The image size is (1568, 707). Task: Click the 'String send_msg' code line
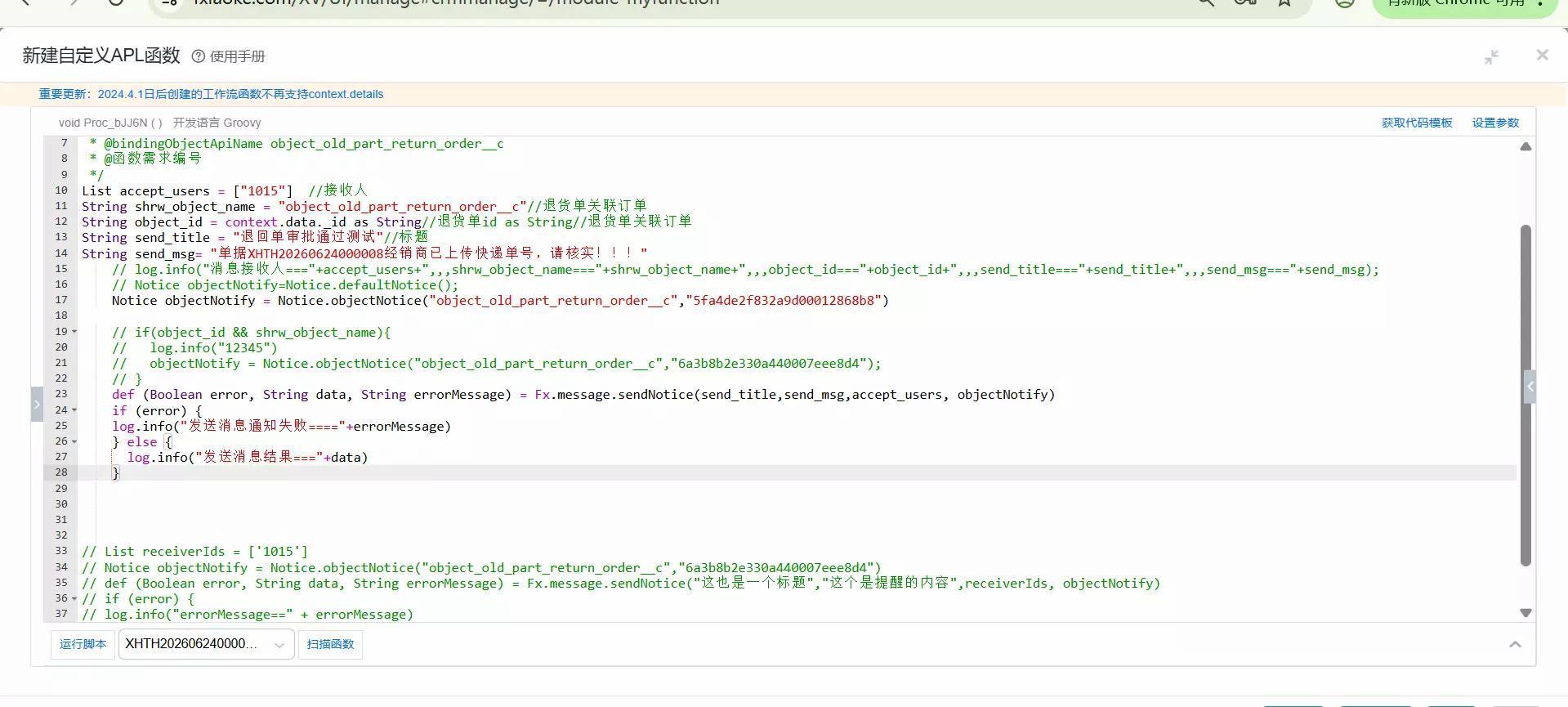tap(364, 253)
